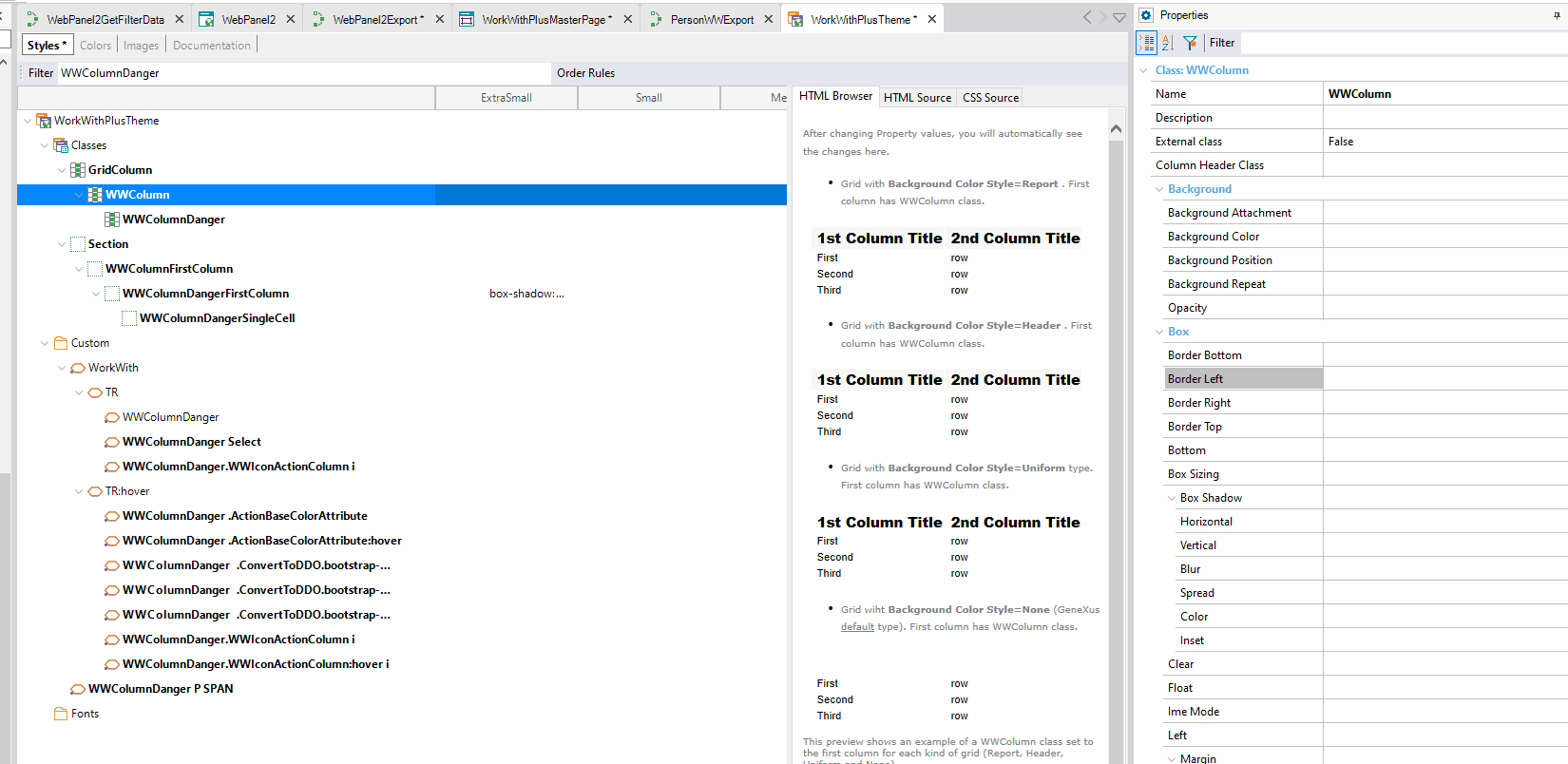This screenshot has height=764, width=1568.
Task: Click the WorkWithPlusMasterPage tab icon
Action: click(x=467, y=19)
